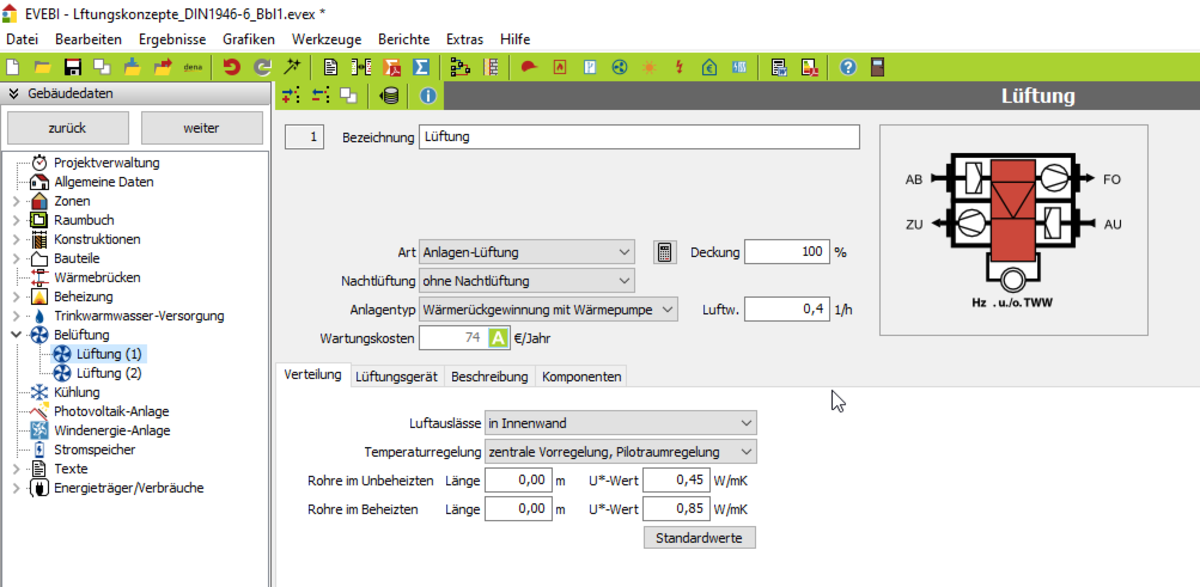Viewport: 1200px width, 587px height.
Task: Click the brown door exit icon
Action: 877,67
